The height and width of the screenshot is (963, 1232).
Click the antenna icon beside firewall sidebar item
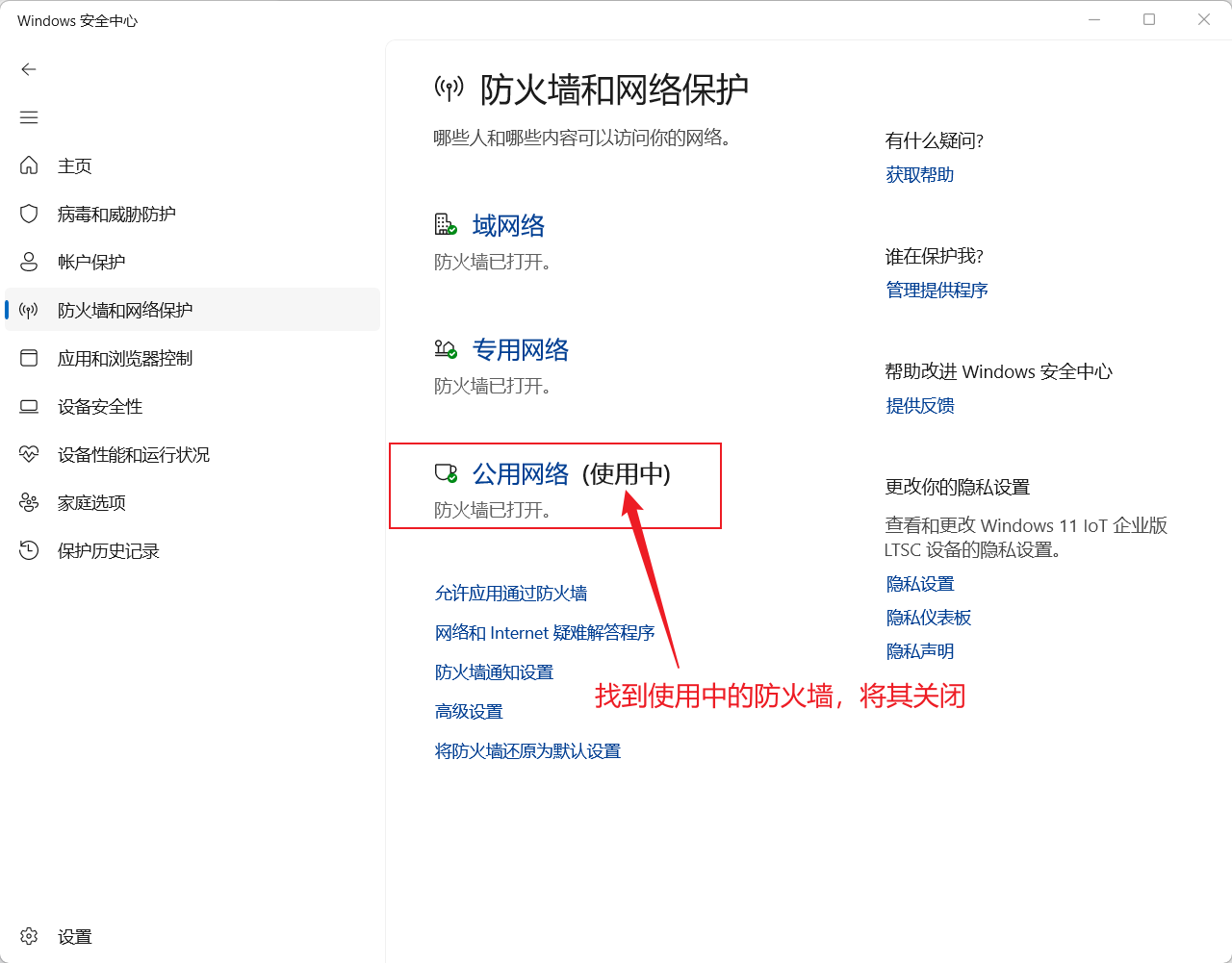pyautogui.click(x=29, y=310)
